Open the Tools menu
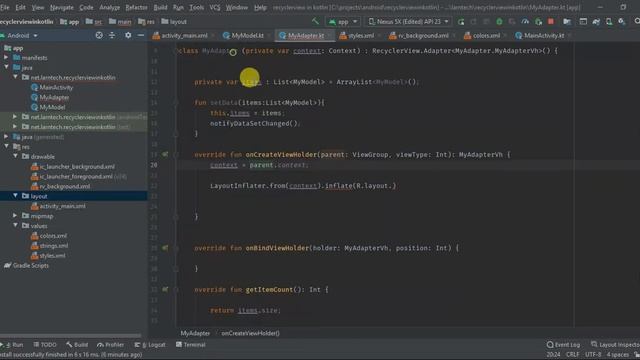This screenshot has height=360, width=640. [196, 7]
